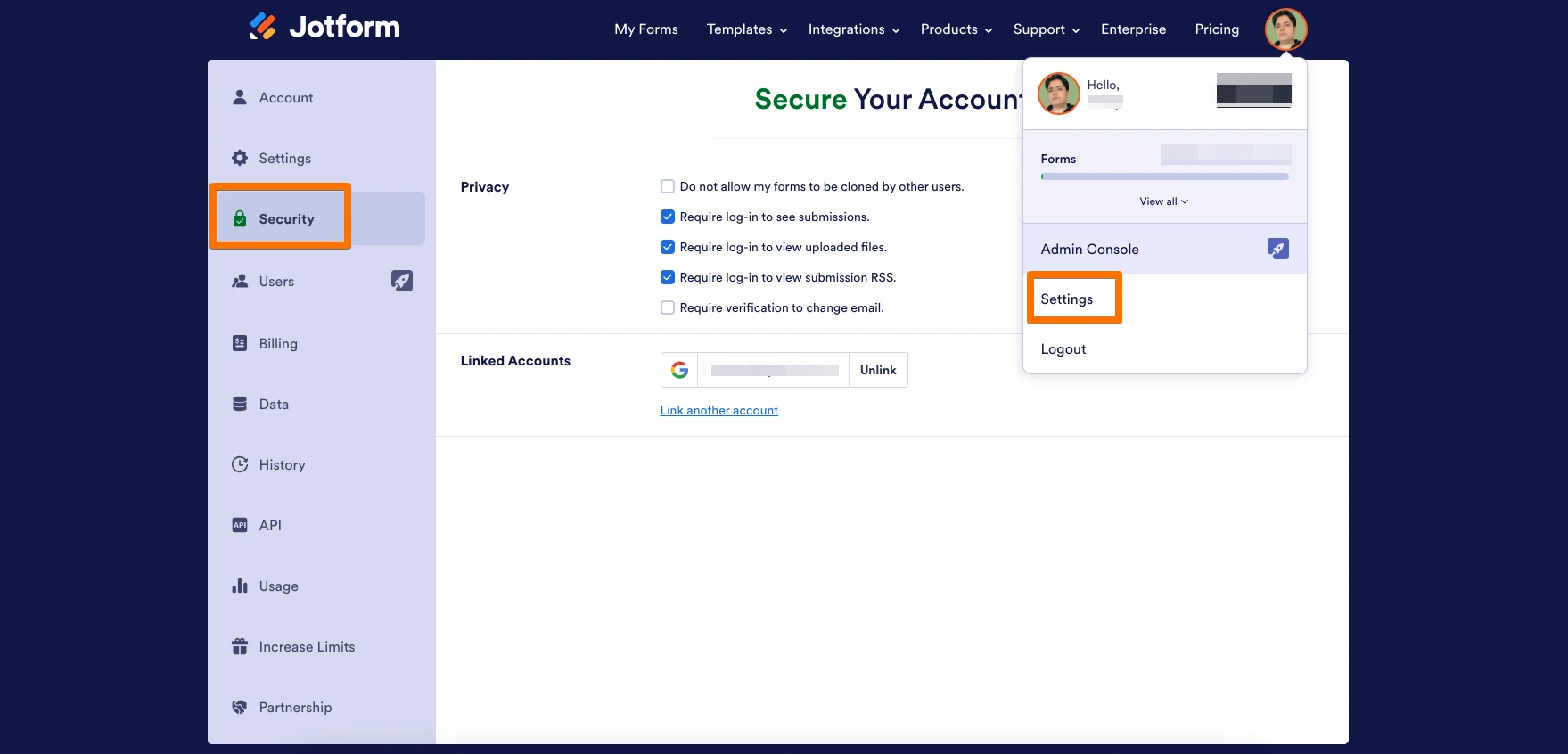Screen dimensions: 1568x754
Task: Tick 'Require verification to change email' checkbox
Action: click(x=668, y=307)
